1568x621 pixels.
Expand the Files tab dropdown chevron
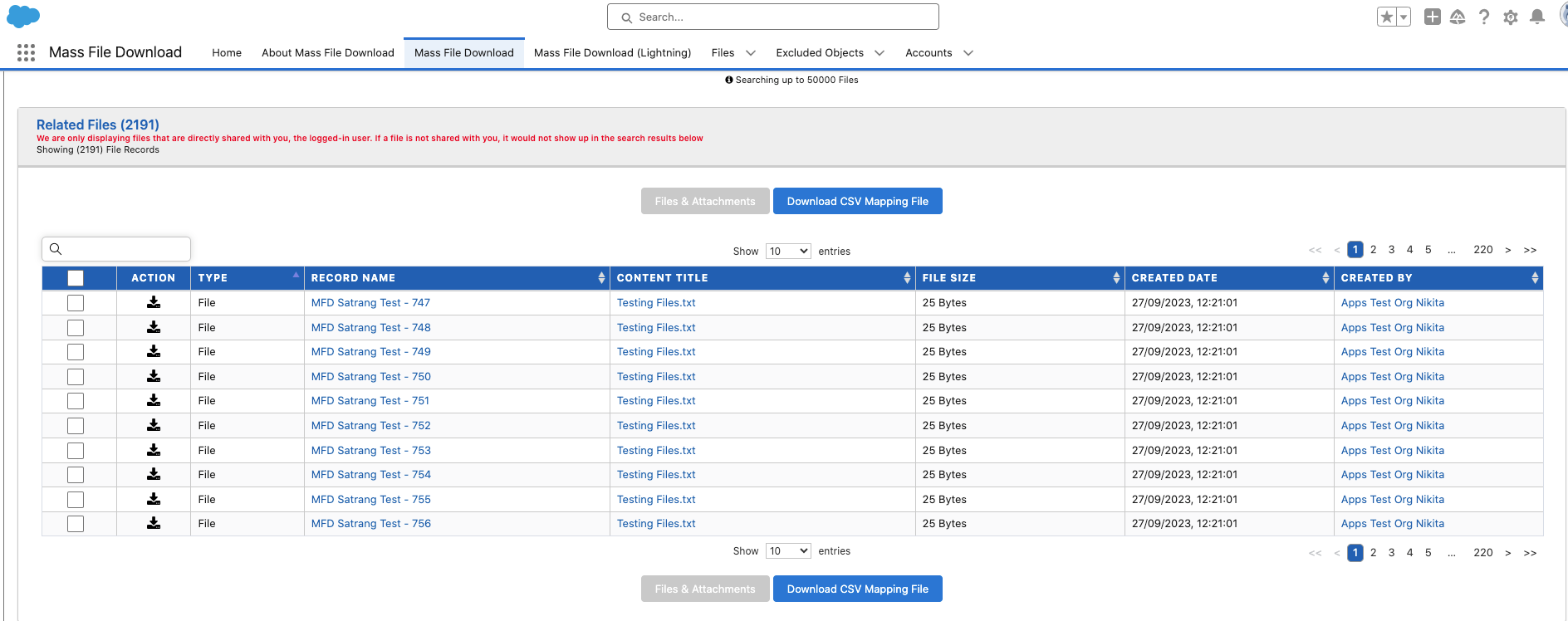click(x=751, y=53)
